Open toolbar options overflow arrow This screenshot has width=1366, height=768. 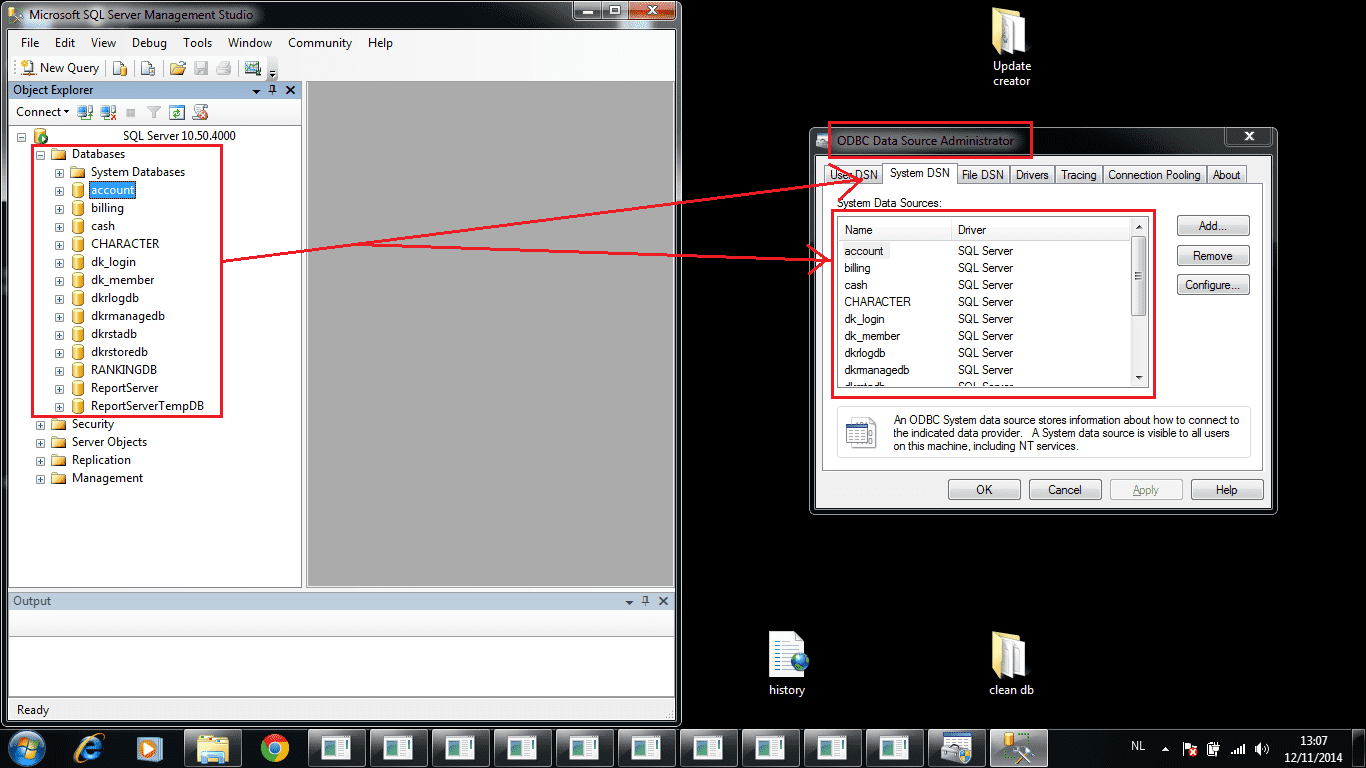click(x=272, y=71)
